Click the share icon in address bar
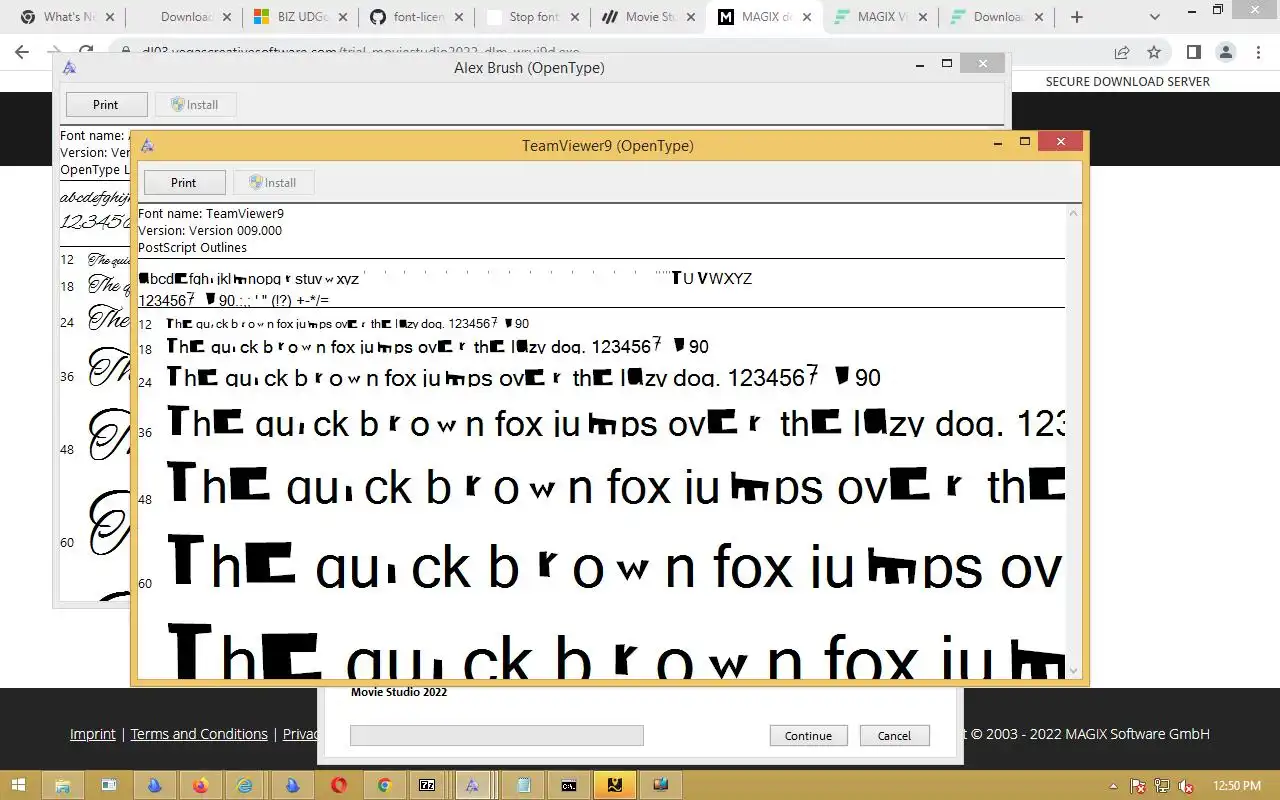The height and width of the screenshot is (800, 1280). click(1122, 52)
